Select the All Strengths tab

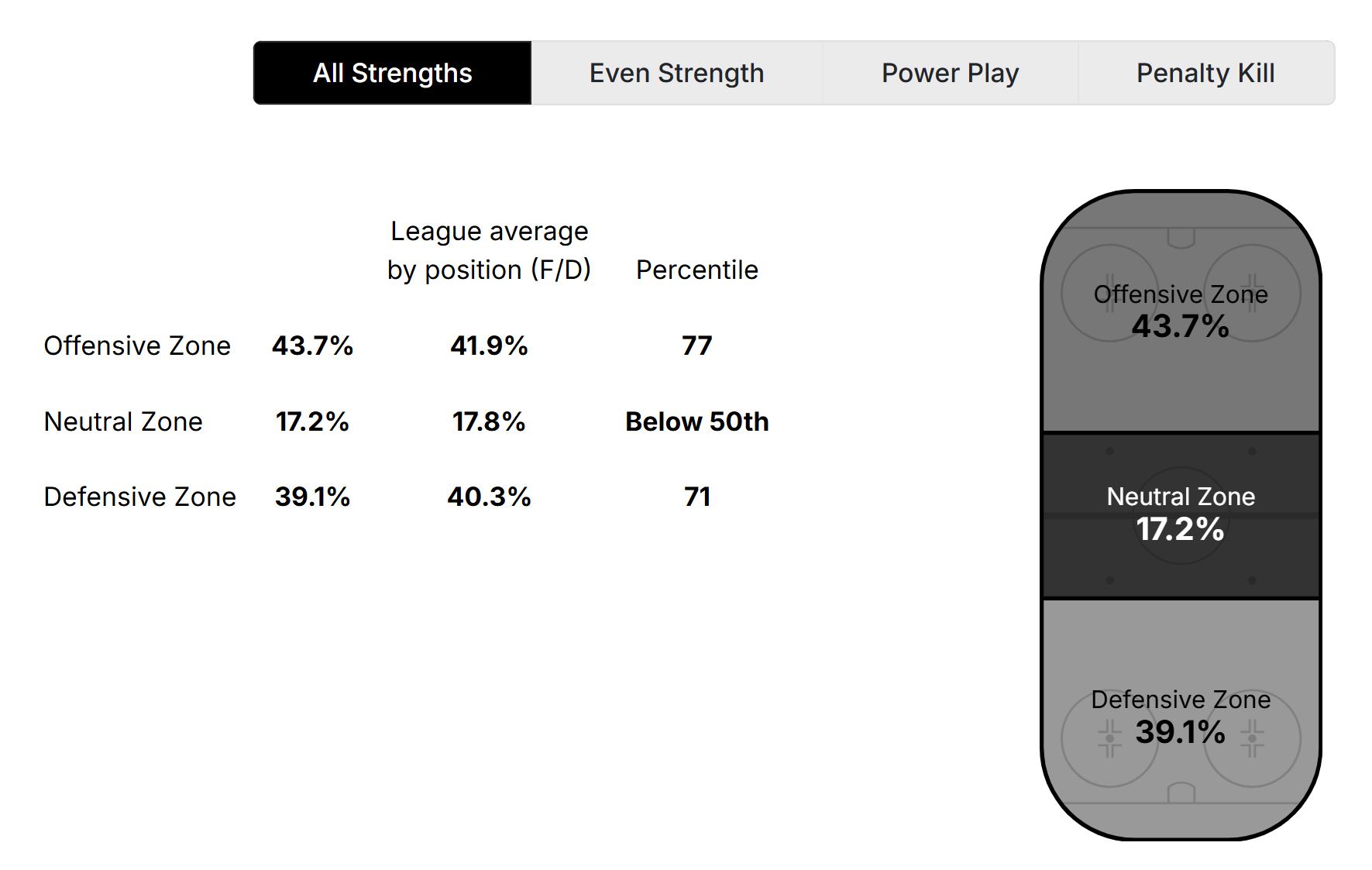point(392,72)
